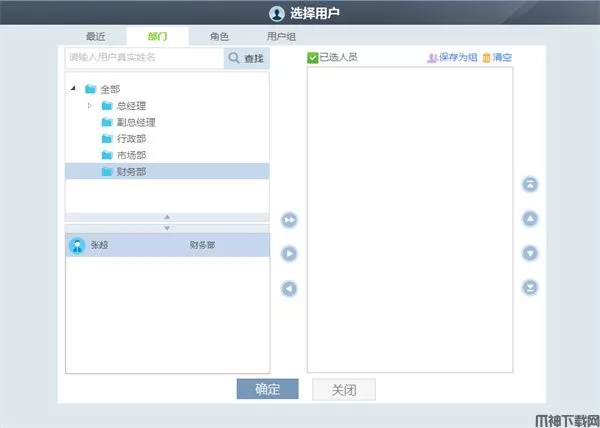Click 财务部 text in 张超's row

tap(202, 245)
